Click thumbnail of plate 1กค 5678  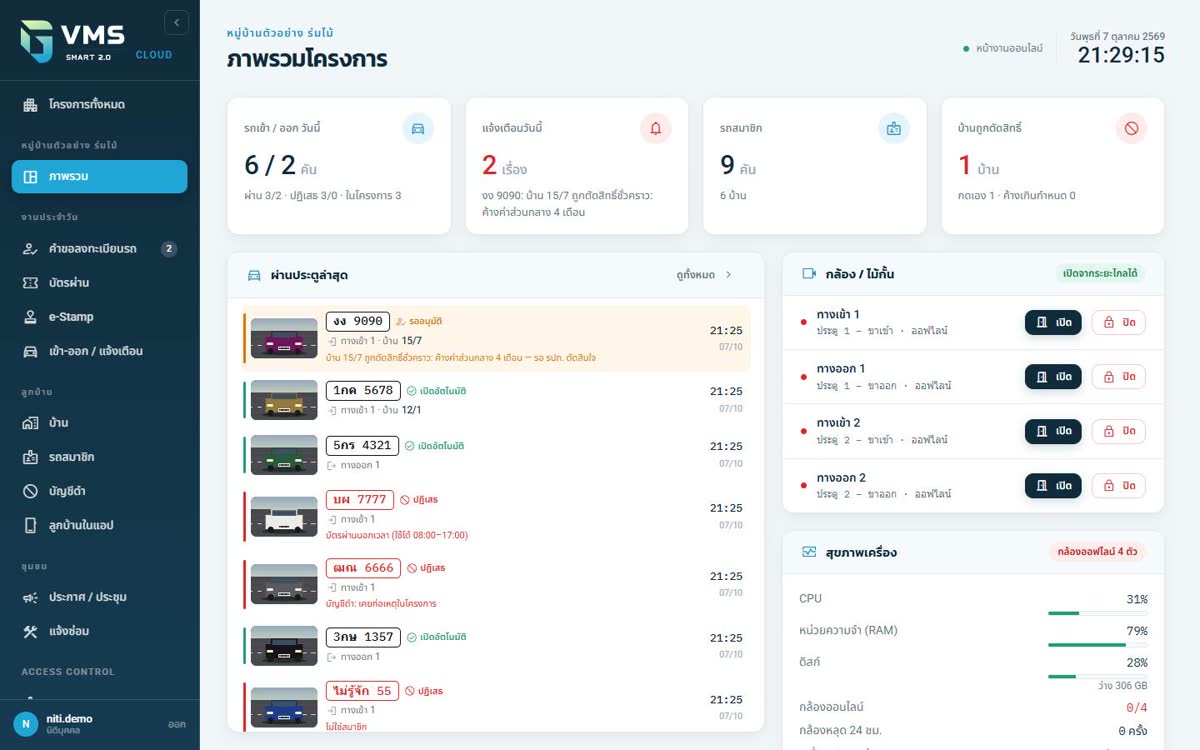[284, 399]
